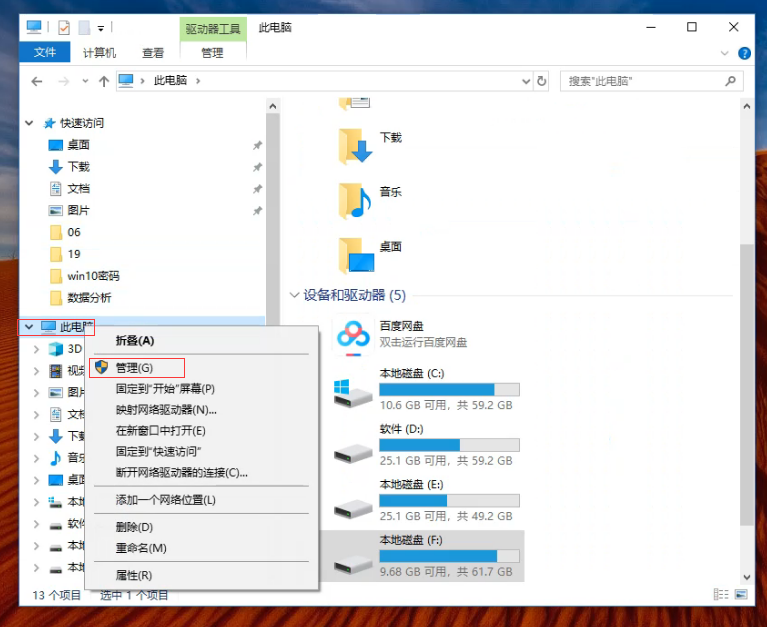Viewport: 767px width, 627px height.
Task: Choose 管理(G) from the context menu
Action: [134, 368]
